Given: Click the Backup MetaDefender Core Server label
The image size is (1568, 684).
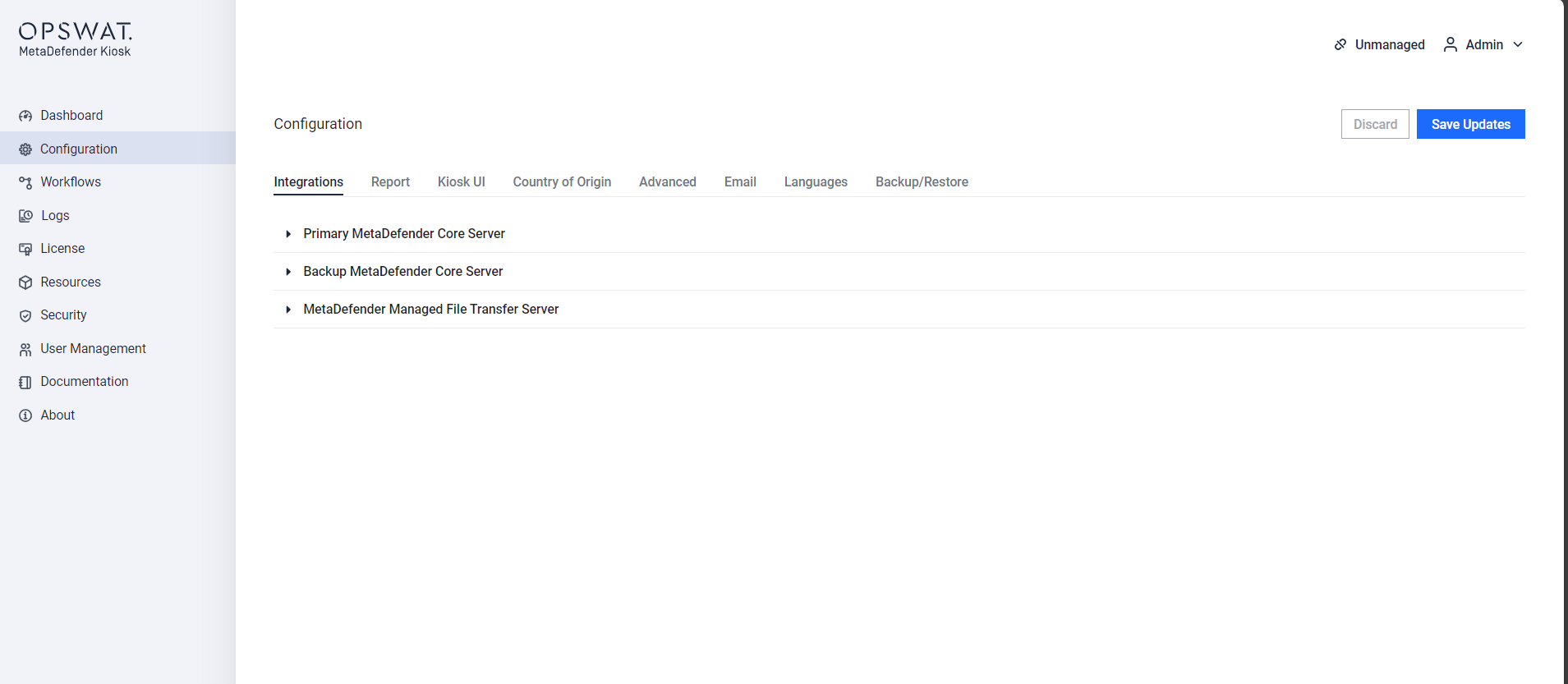Looking at the screenshot, I should click(x=402, y=272).
